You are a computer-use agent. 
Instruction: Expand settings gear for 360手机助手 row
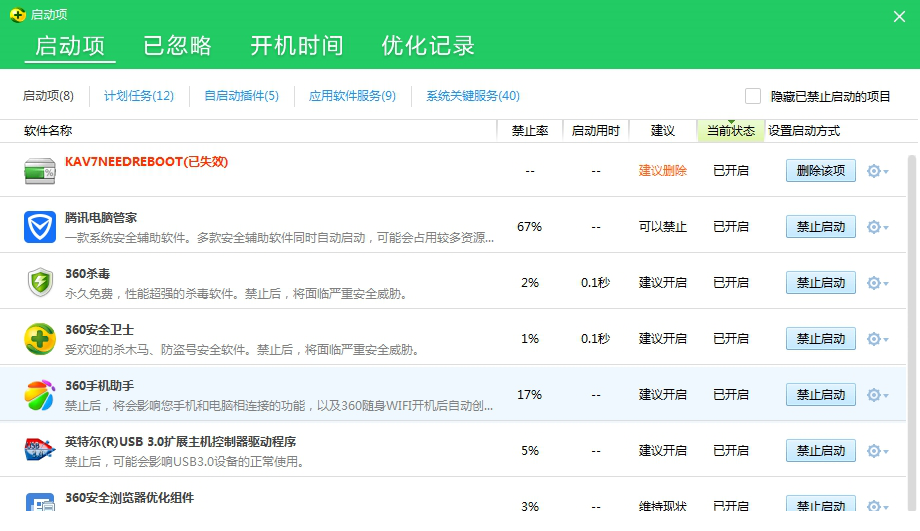(876, 395)
